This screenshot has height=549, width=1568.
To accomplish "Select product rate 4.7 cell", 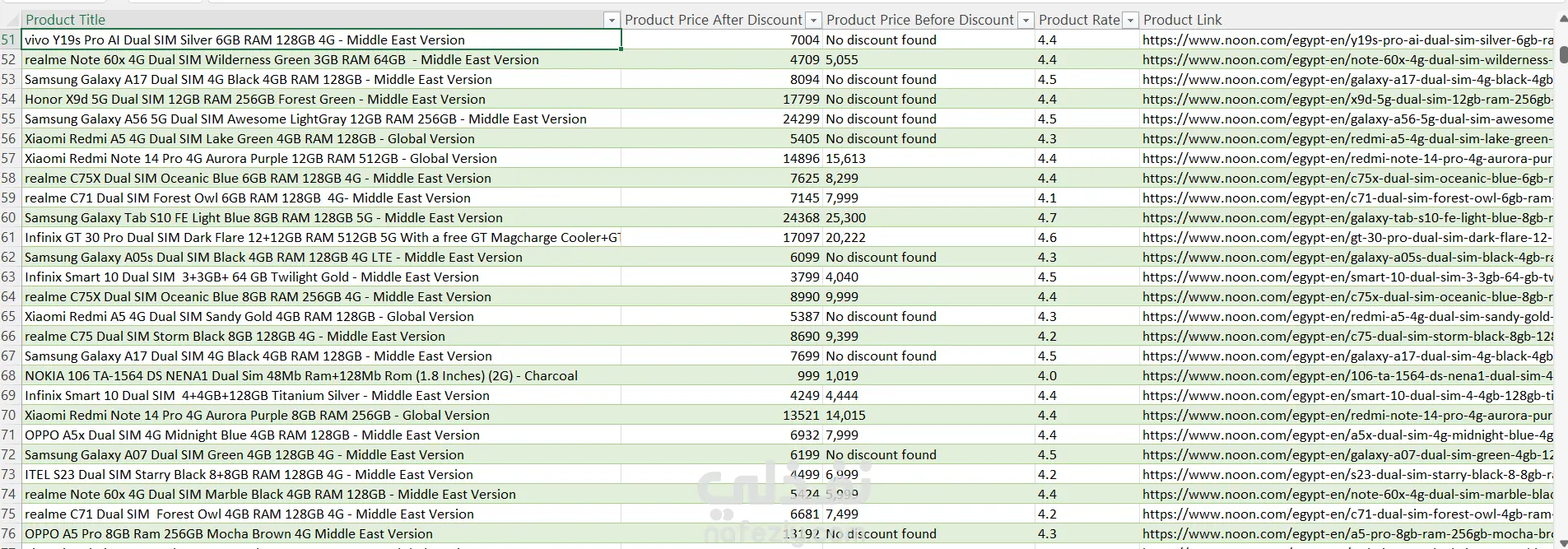I will tap(1087, 217).
